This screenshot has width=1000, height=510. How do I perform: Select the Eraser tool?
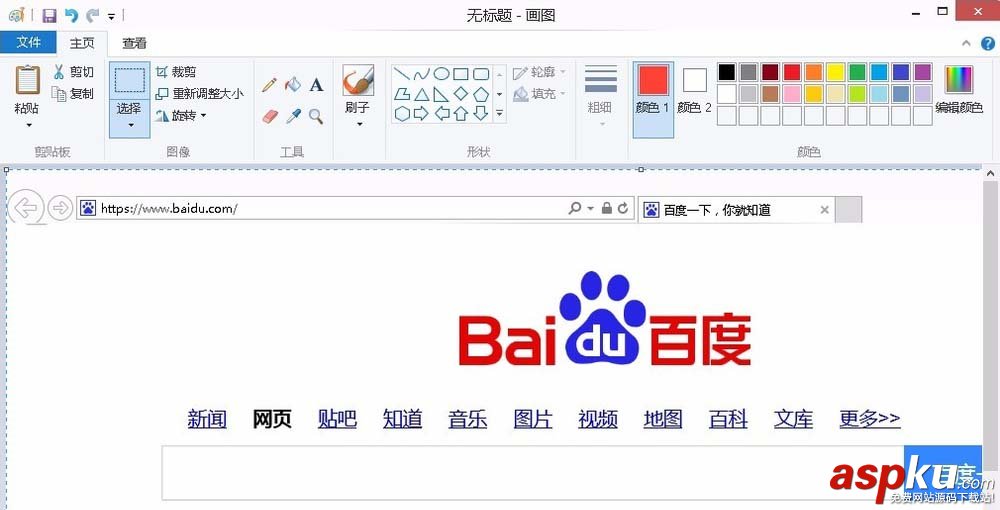[270, 116]
